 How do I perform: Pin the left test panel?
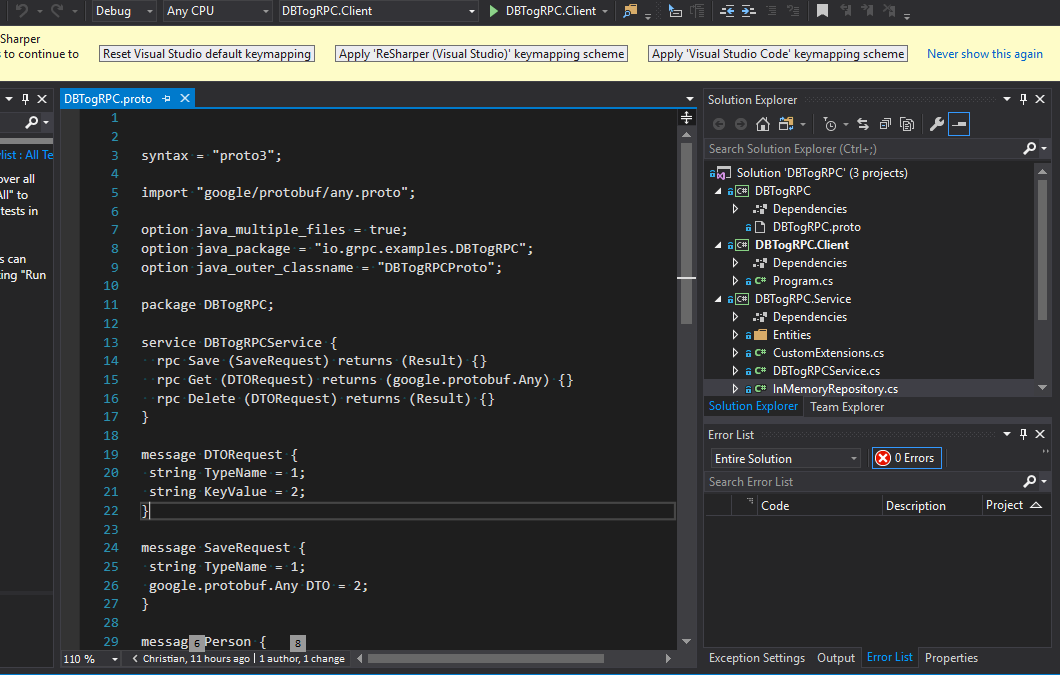pyautogui.click(x=26, y=99)
